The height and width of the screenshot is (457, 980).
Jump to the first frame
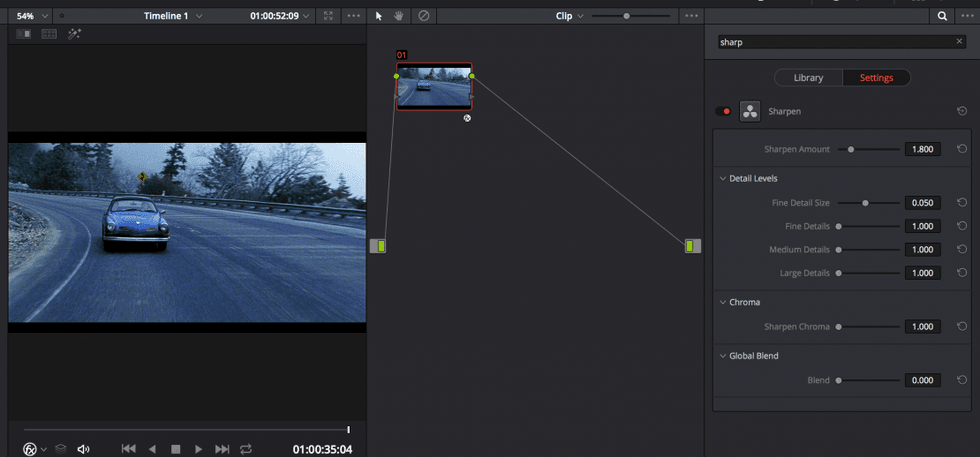click(x=128, y=449)
